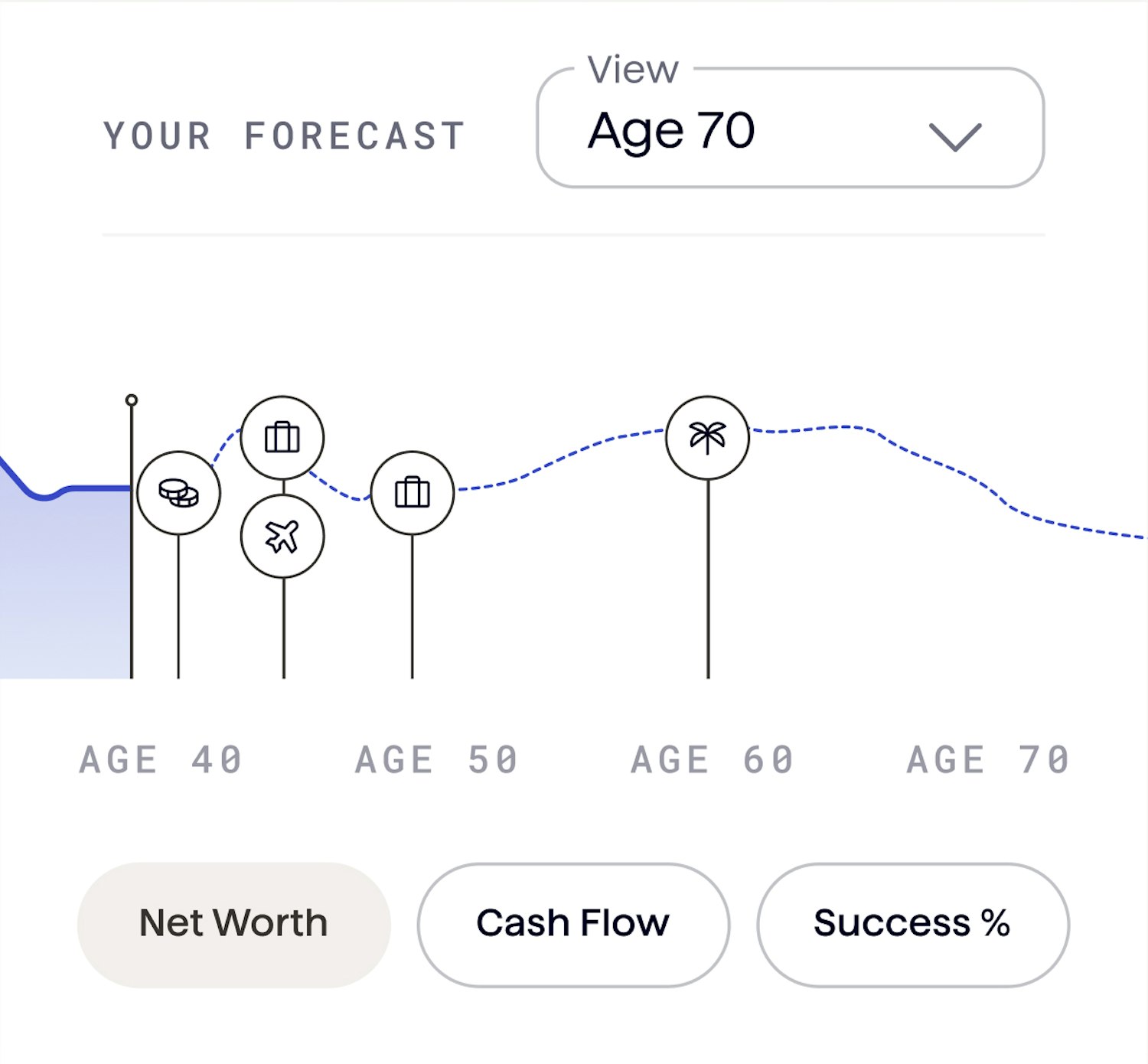Switch to Cash Flow view
This screenshot has height=1064, width=1148.
coord(573,924)
